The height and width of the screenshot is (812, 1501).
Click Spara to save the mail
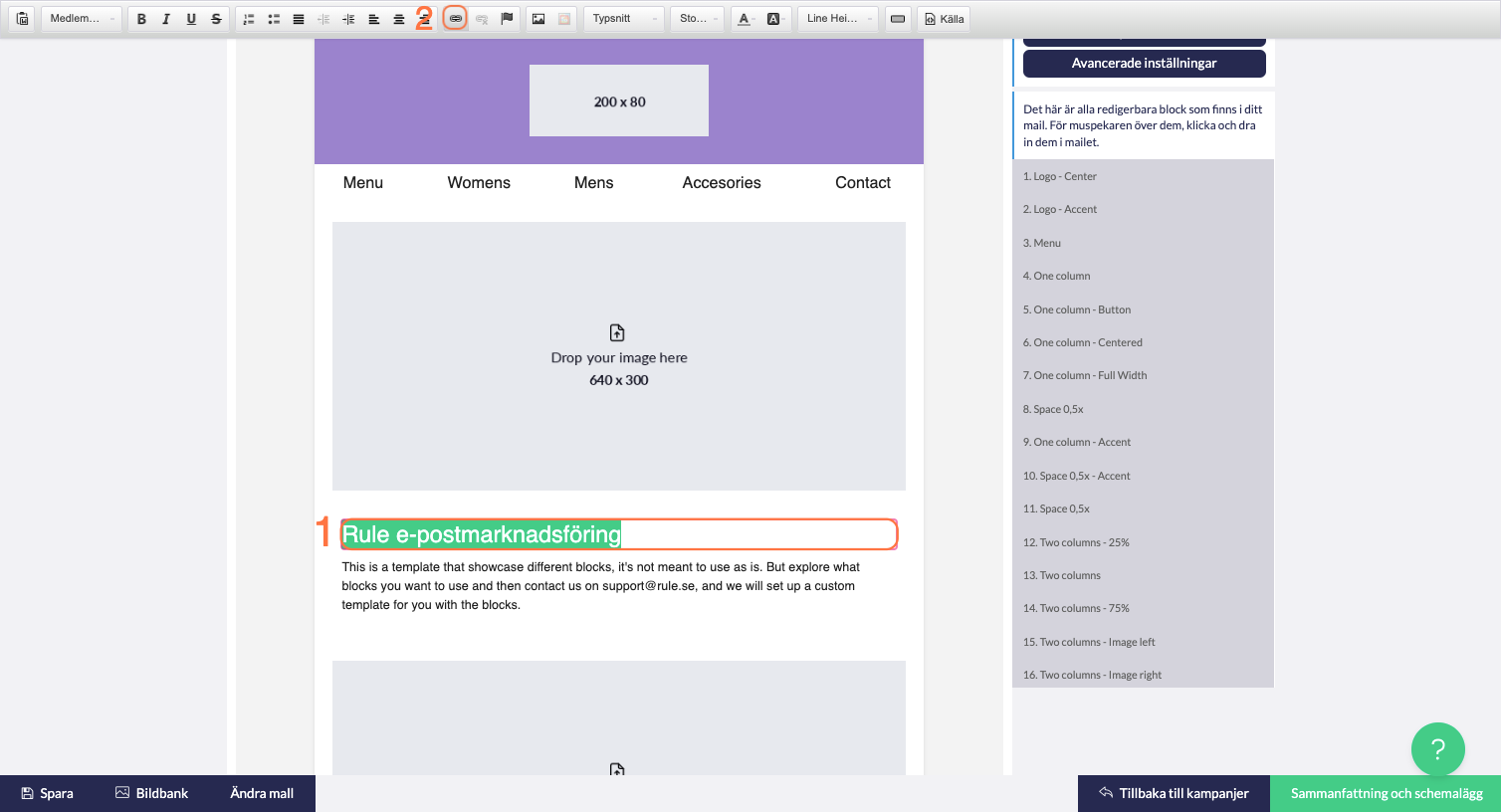(48, 793)
